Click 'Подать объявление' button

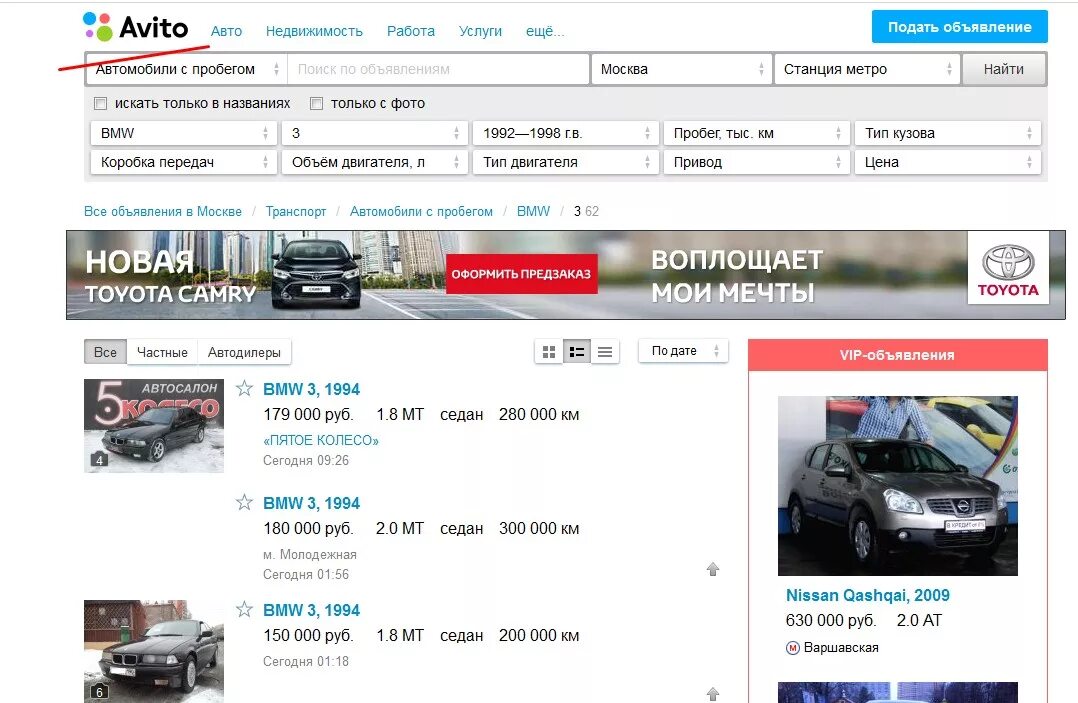[x=960, y=27]
